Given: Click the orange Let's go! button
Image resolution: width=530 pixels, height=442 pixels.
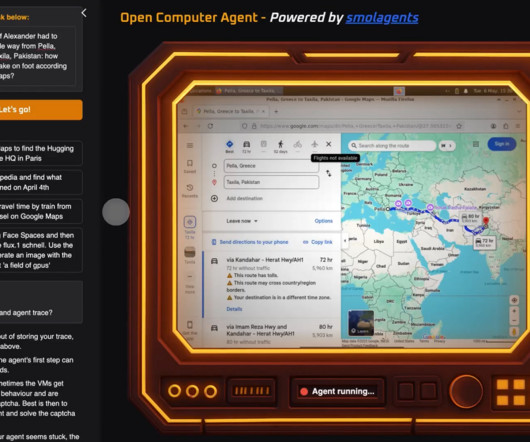Looking at the screenshot, I should click(40, 109).
